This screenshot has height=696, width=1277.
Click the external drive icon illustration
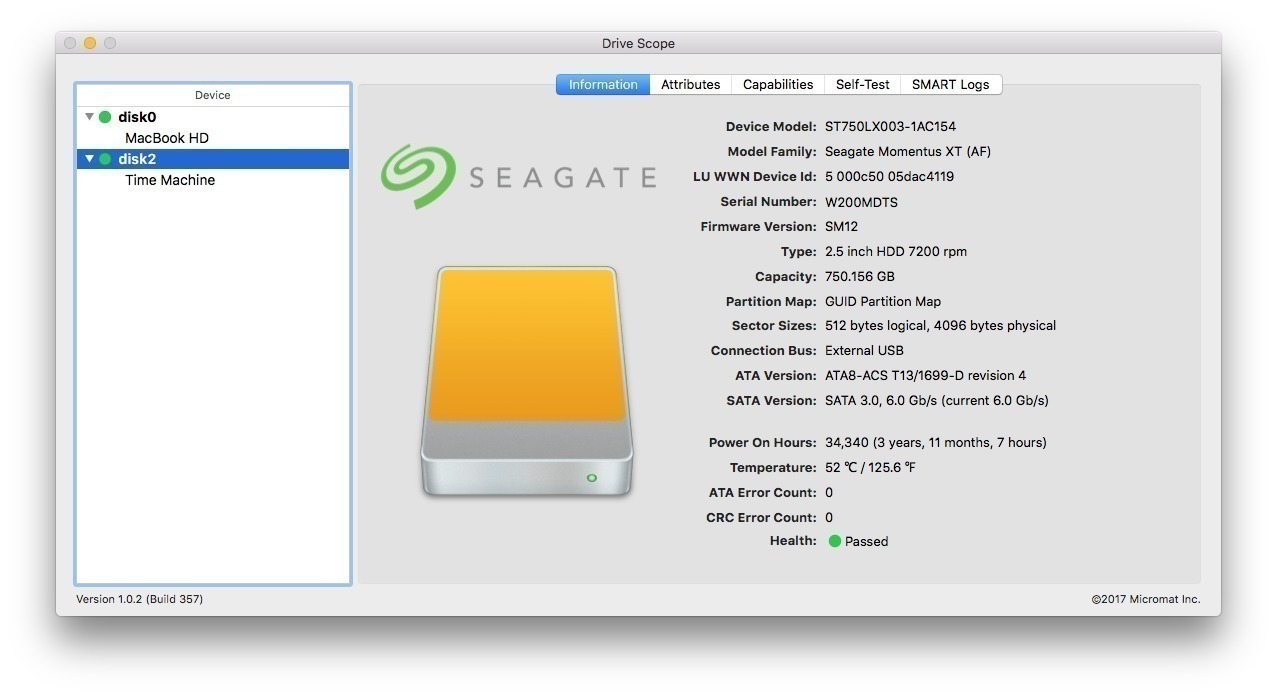pos(527,380)
